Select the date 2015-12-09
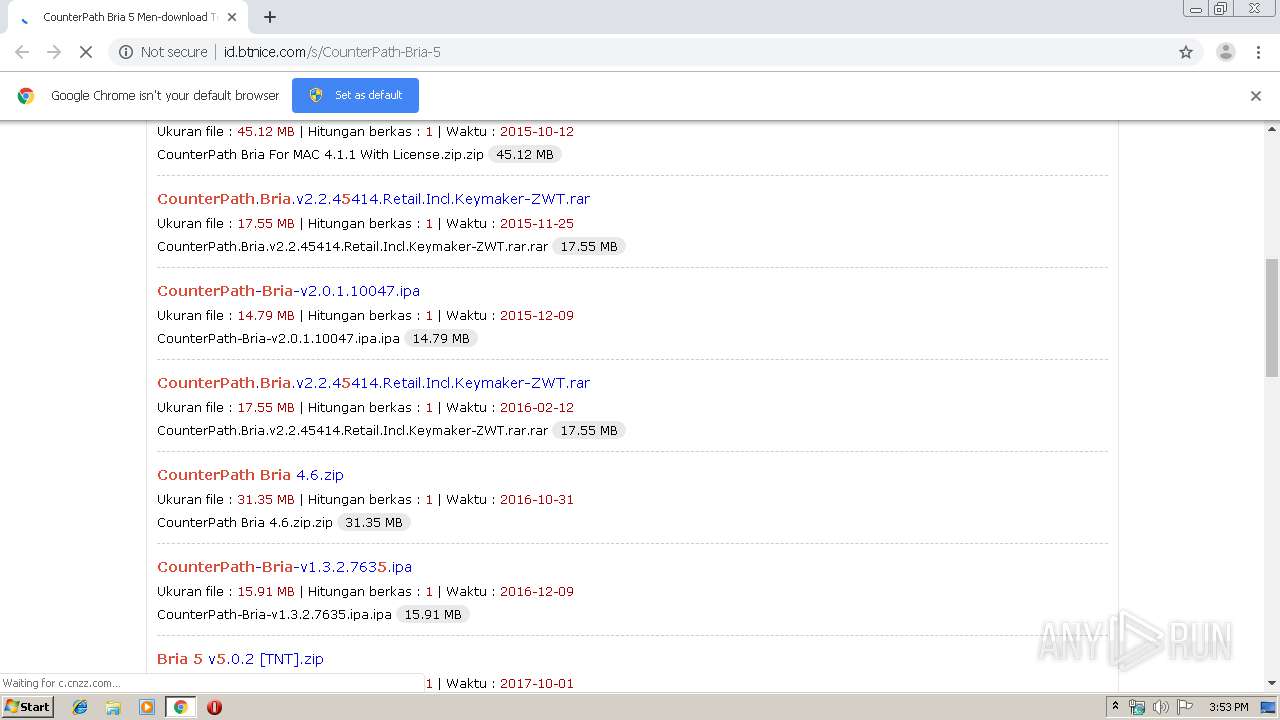This screenshot has width=1280, height=720. coord(537,315)
